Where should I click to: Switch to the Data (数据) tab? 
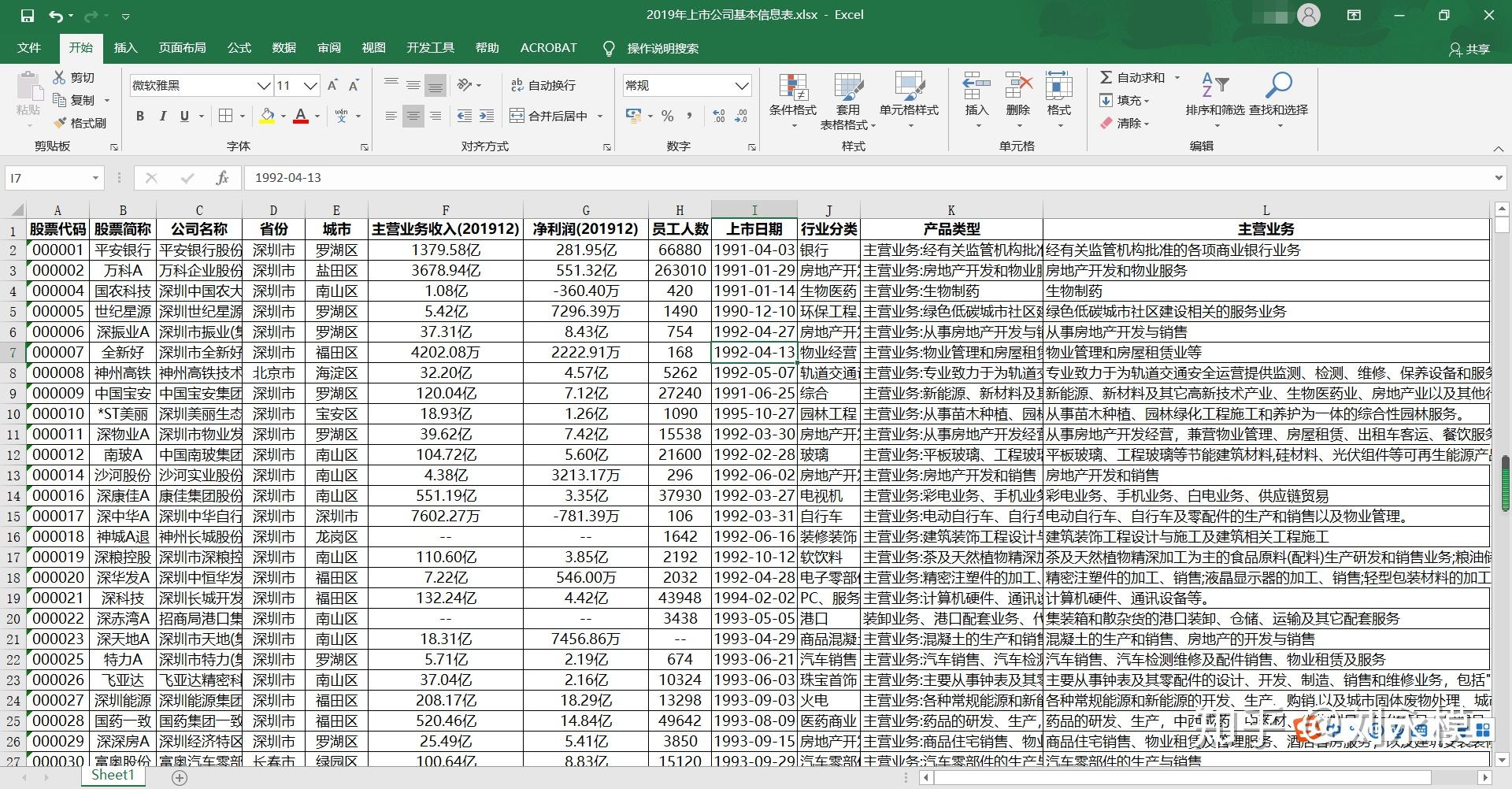(283, 48)
